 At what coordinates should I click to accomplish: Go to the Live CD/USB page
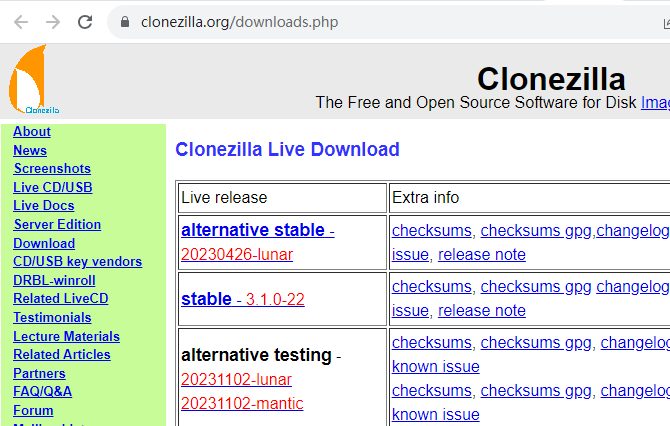click(53, 187)
